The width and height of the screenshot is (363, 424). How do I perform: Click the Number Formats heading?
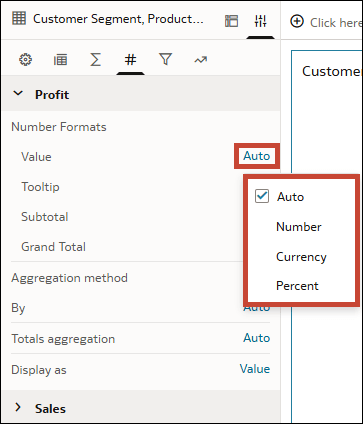tap(59, 127)
